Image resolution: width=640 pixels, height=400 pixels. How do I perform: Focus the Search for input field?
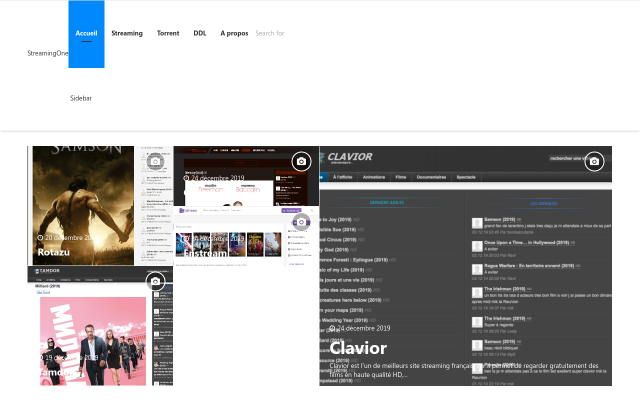point(270,33)
